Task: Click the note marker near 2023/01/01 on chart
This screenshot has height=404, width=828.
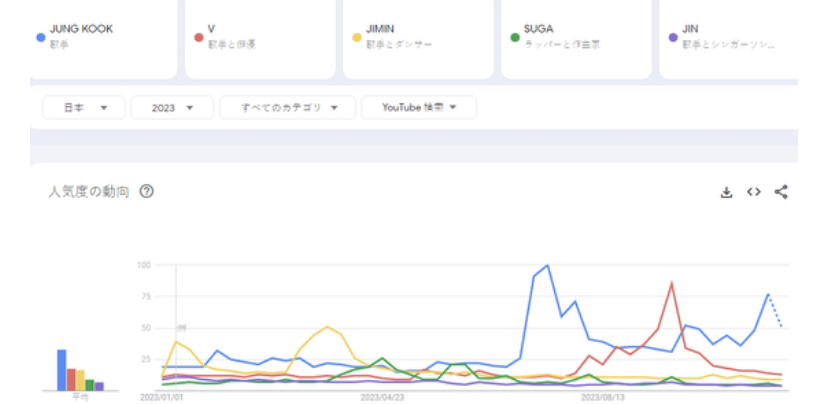Action: pos(181,328)
